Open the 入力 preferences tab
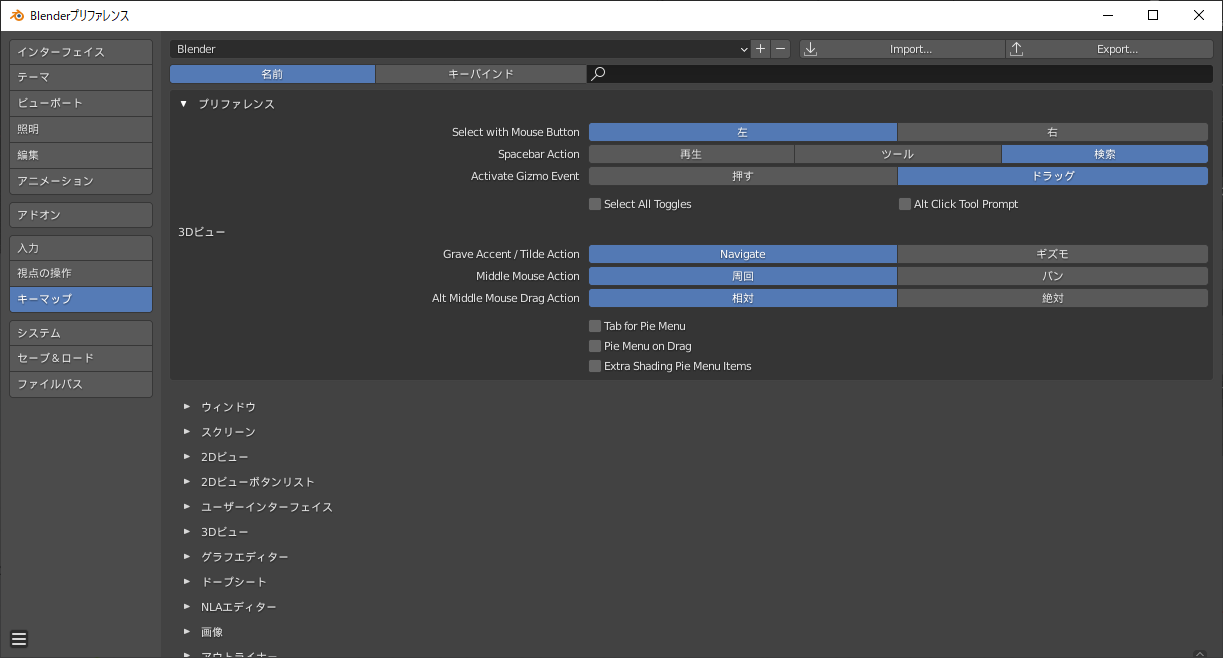 81,248
